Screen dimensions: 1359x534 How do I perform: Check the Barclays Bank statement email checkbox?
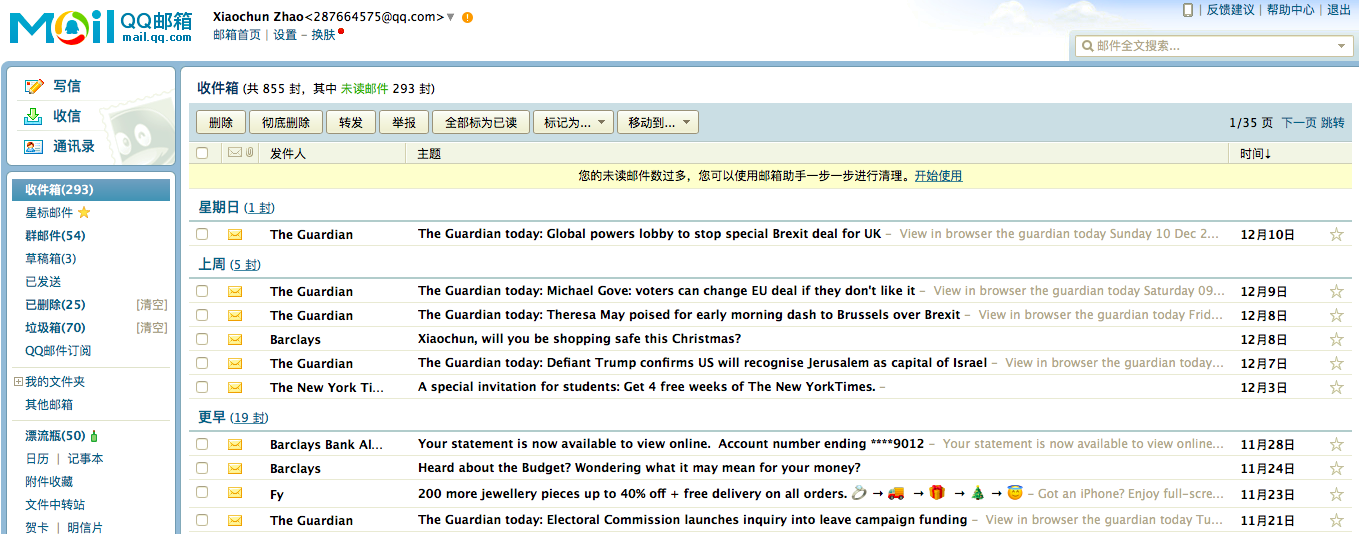202,444
